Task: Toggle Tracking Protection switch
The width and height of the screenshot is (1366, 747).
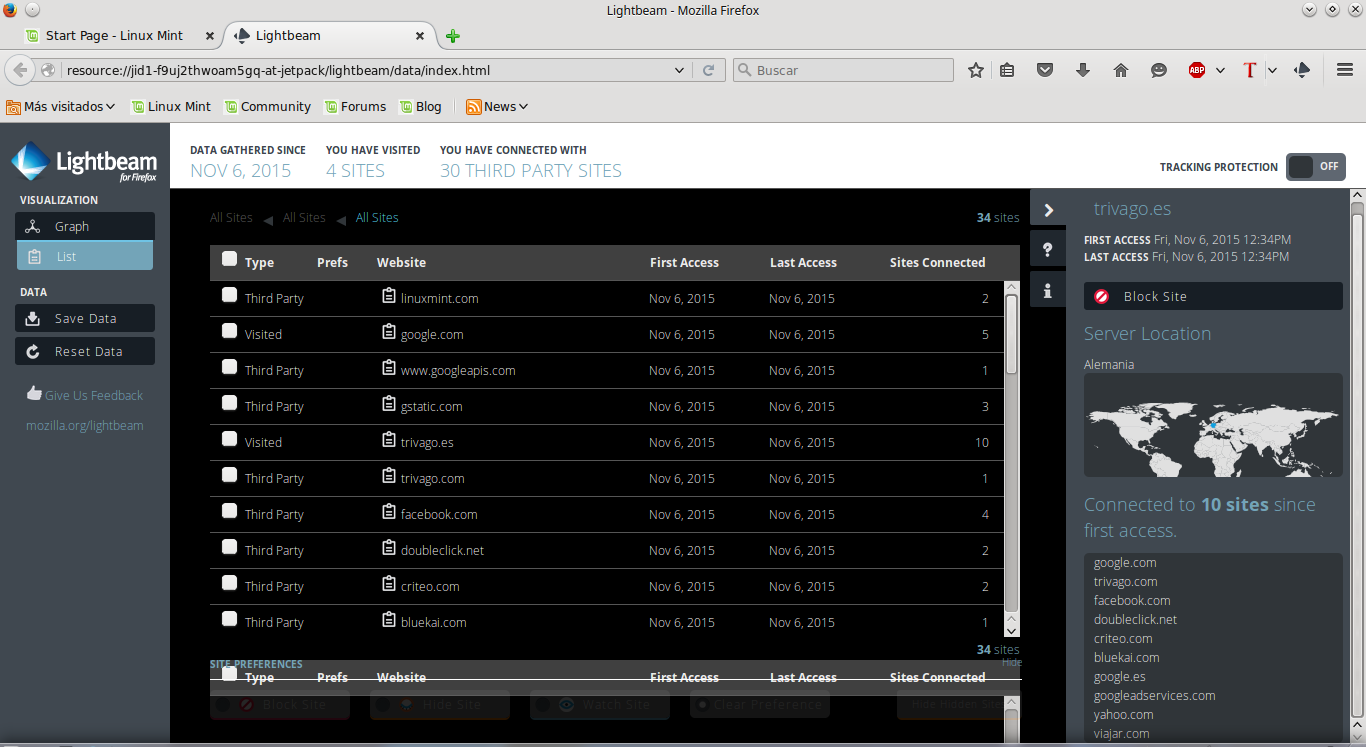Action: pos(1316,167)
